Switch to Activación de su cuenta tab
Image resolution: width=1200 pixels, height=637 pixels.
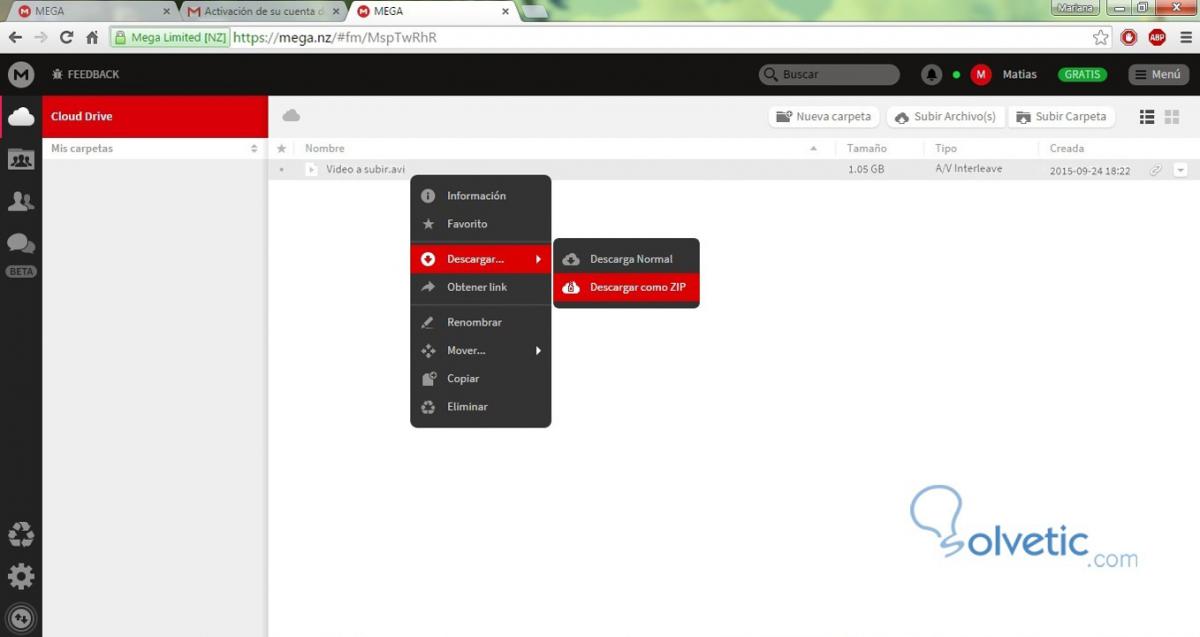click(263, 12)
